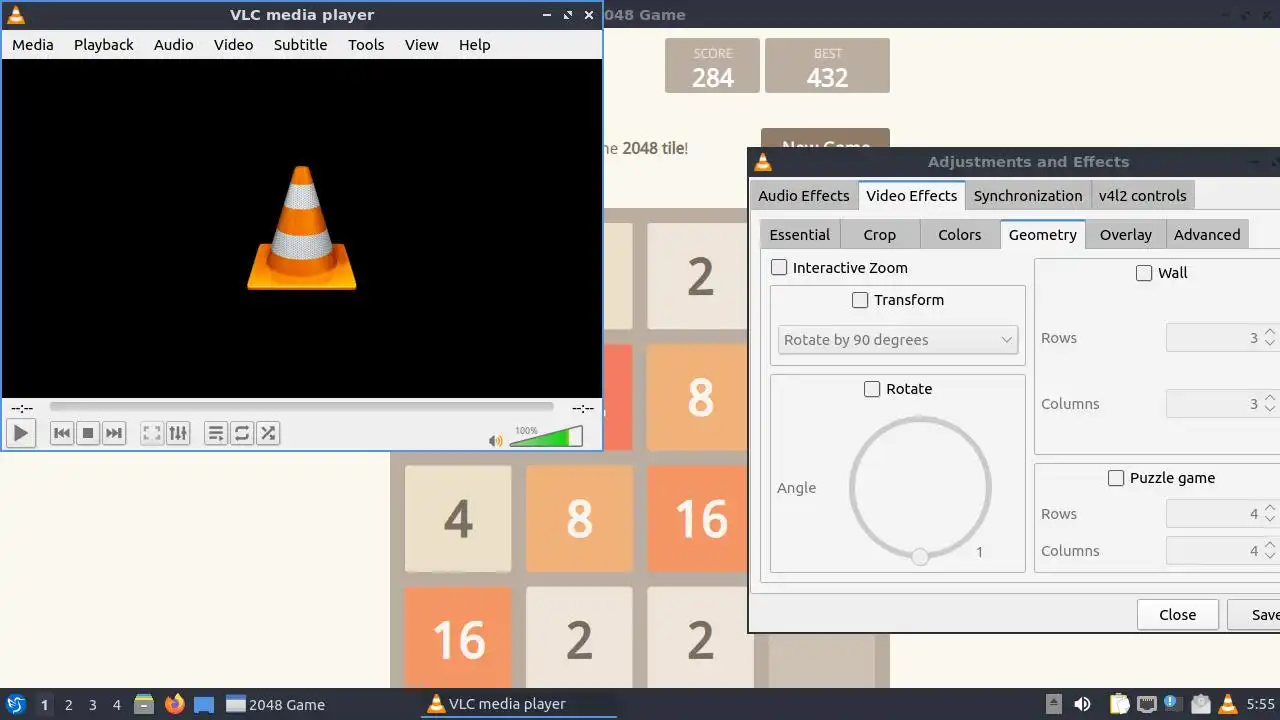Click the Puzzle game Rows spinbox

tap(1221, 514)
